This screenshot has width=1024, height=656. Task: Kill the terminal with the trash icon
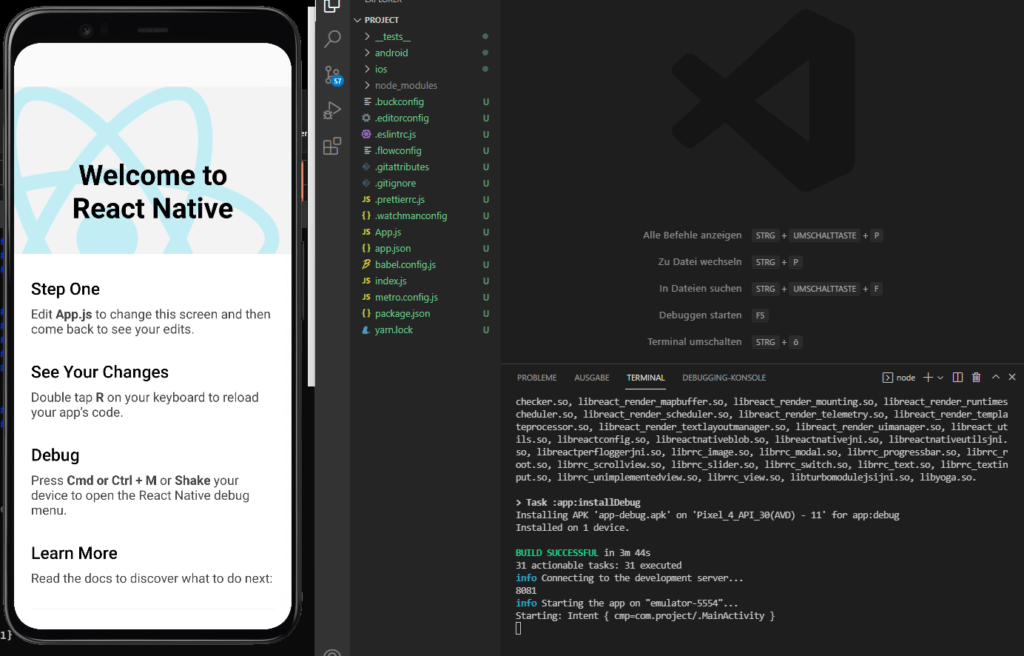pos(976,377)
